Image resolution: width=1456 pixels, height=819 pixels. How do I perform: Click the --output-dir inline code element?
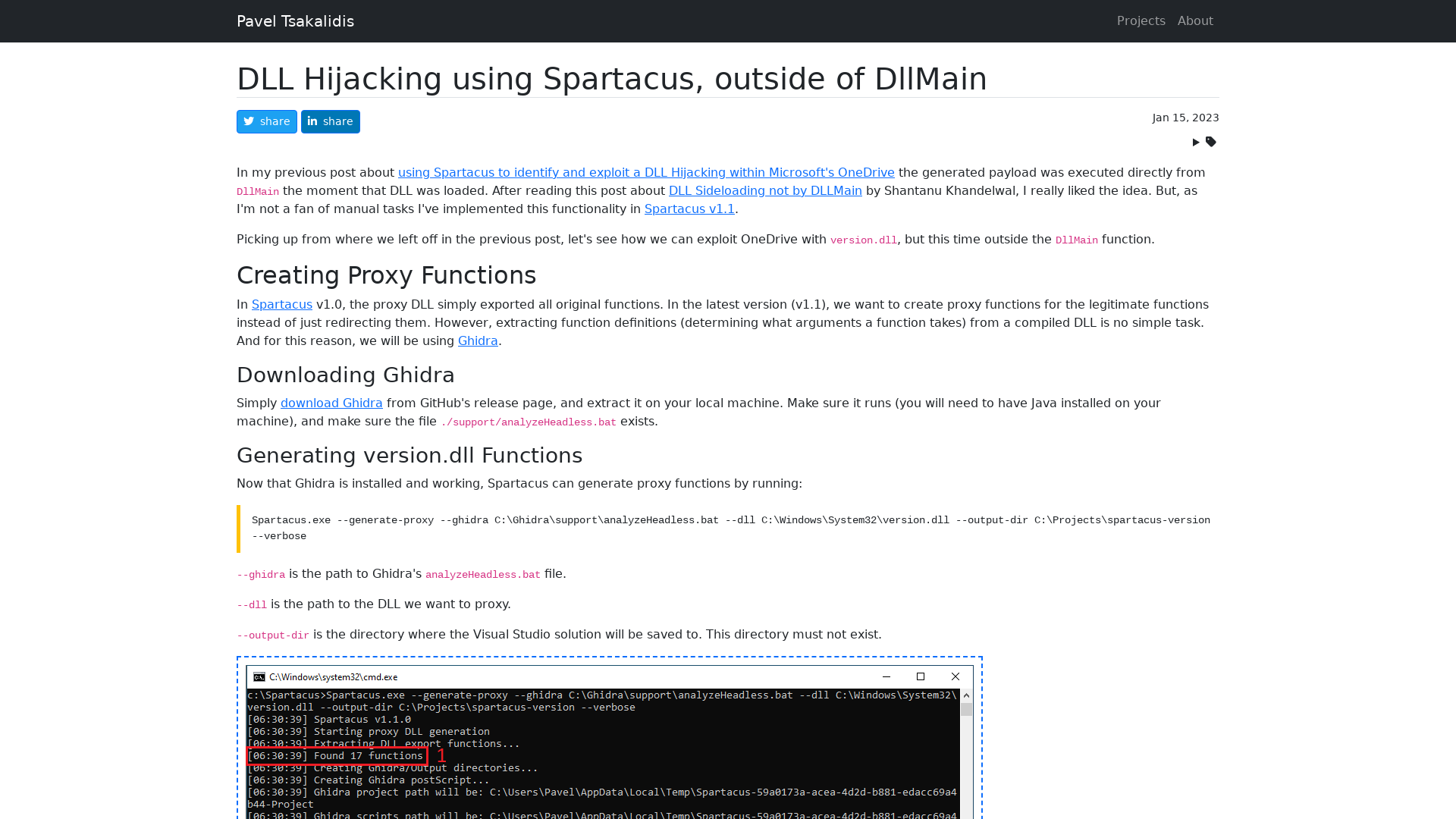pos(272,634)
